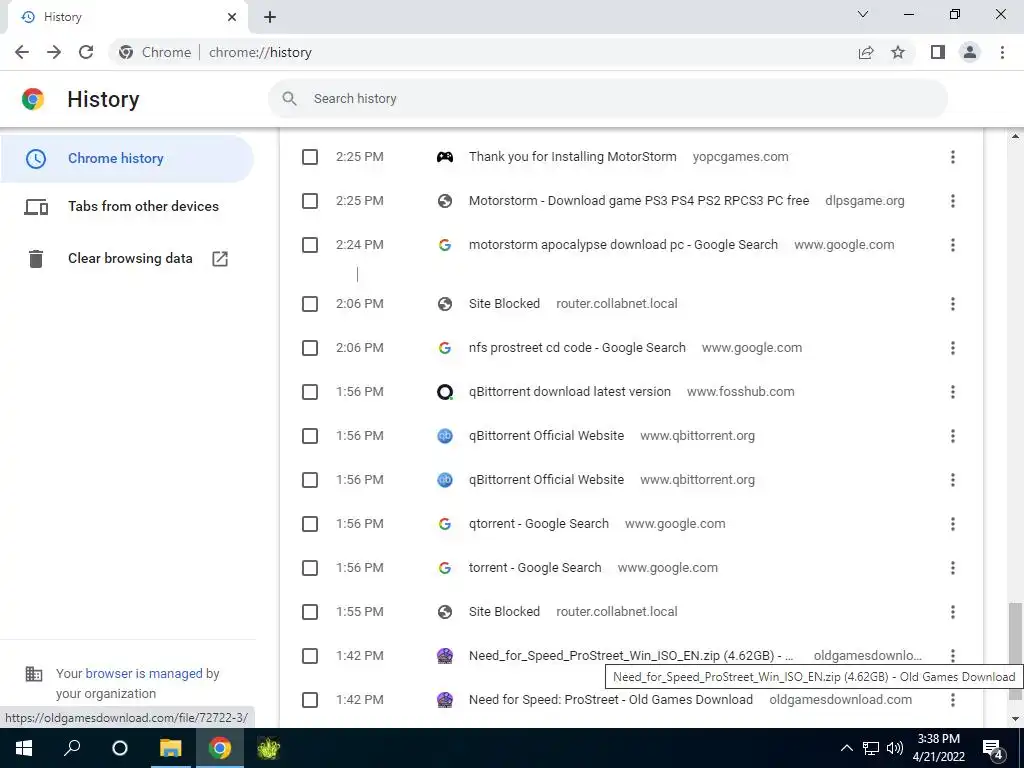
Task: Check the Motorstorm Download game PS3 entry
Action: coord(310,200)
